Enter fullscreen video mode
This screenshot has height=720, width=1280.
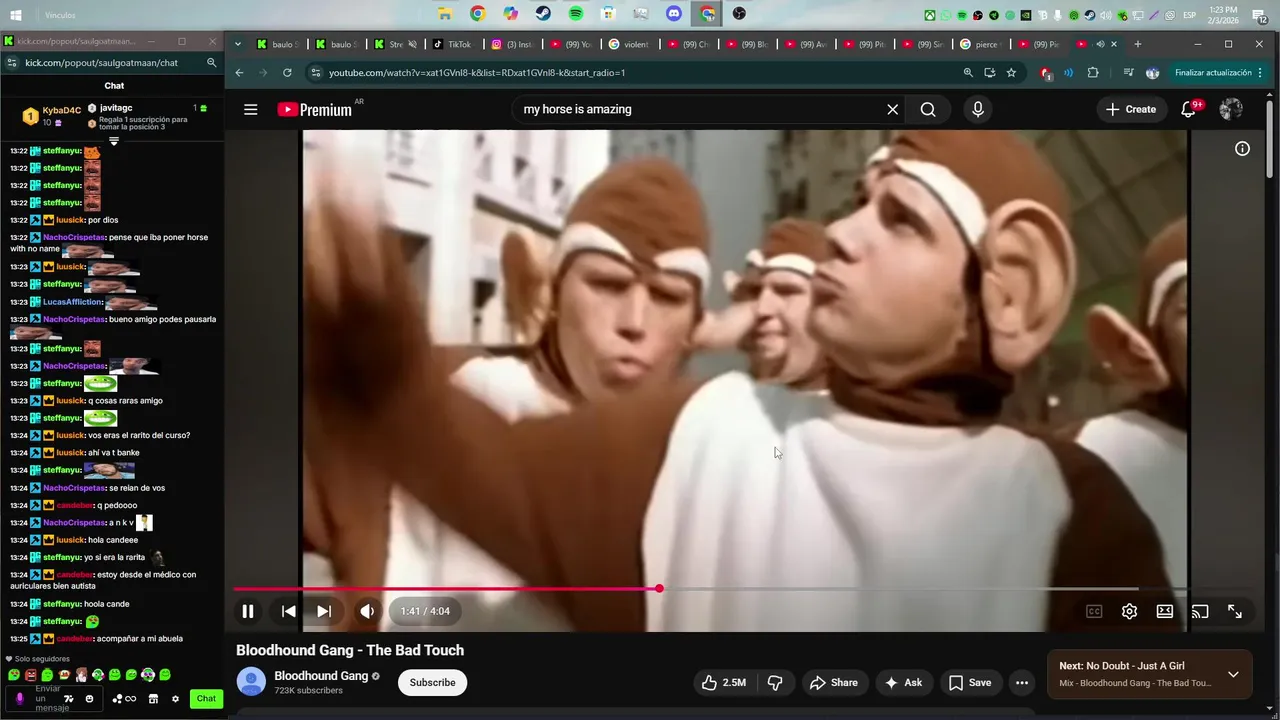point(1235,611)
